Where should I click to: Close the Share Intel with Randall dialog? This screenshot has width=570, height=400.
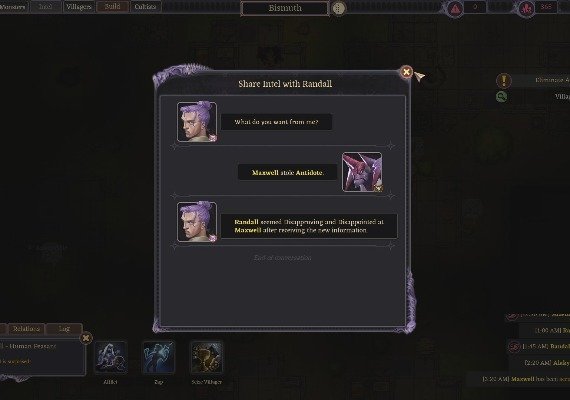406,72
